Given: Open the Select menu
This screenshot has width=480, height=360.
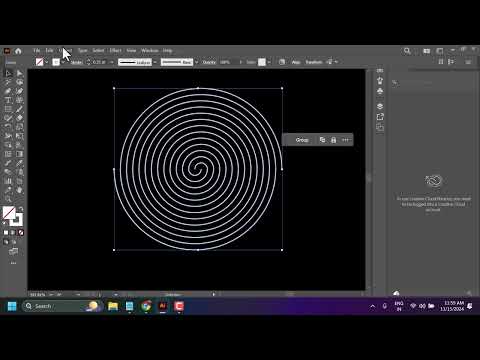Looking at the screenshot, I should tap(98, 51).
